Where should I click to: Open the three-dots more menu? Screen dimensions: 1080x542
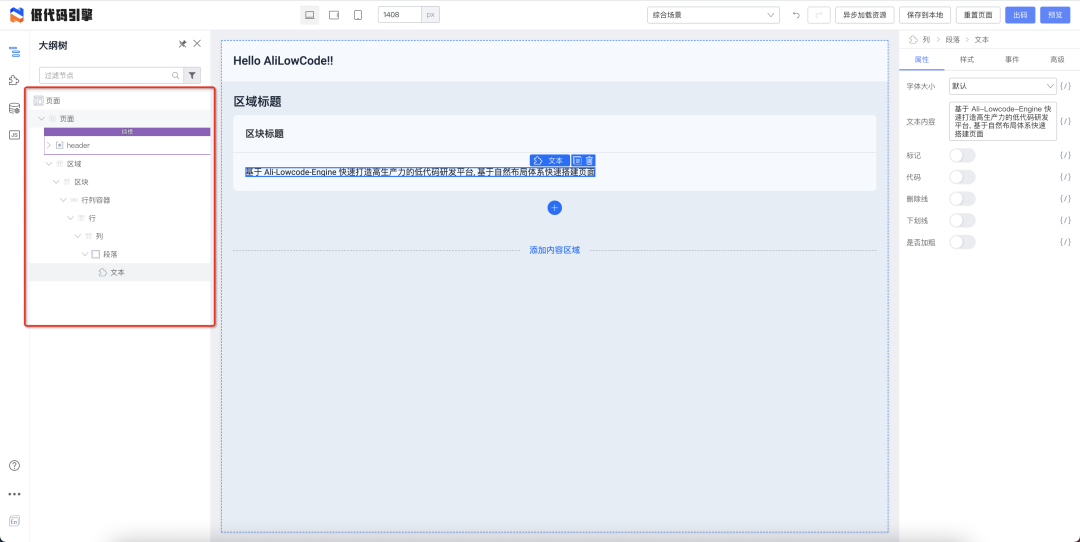(x=14, y=494)
